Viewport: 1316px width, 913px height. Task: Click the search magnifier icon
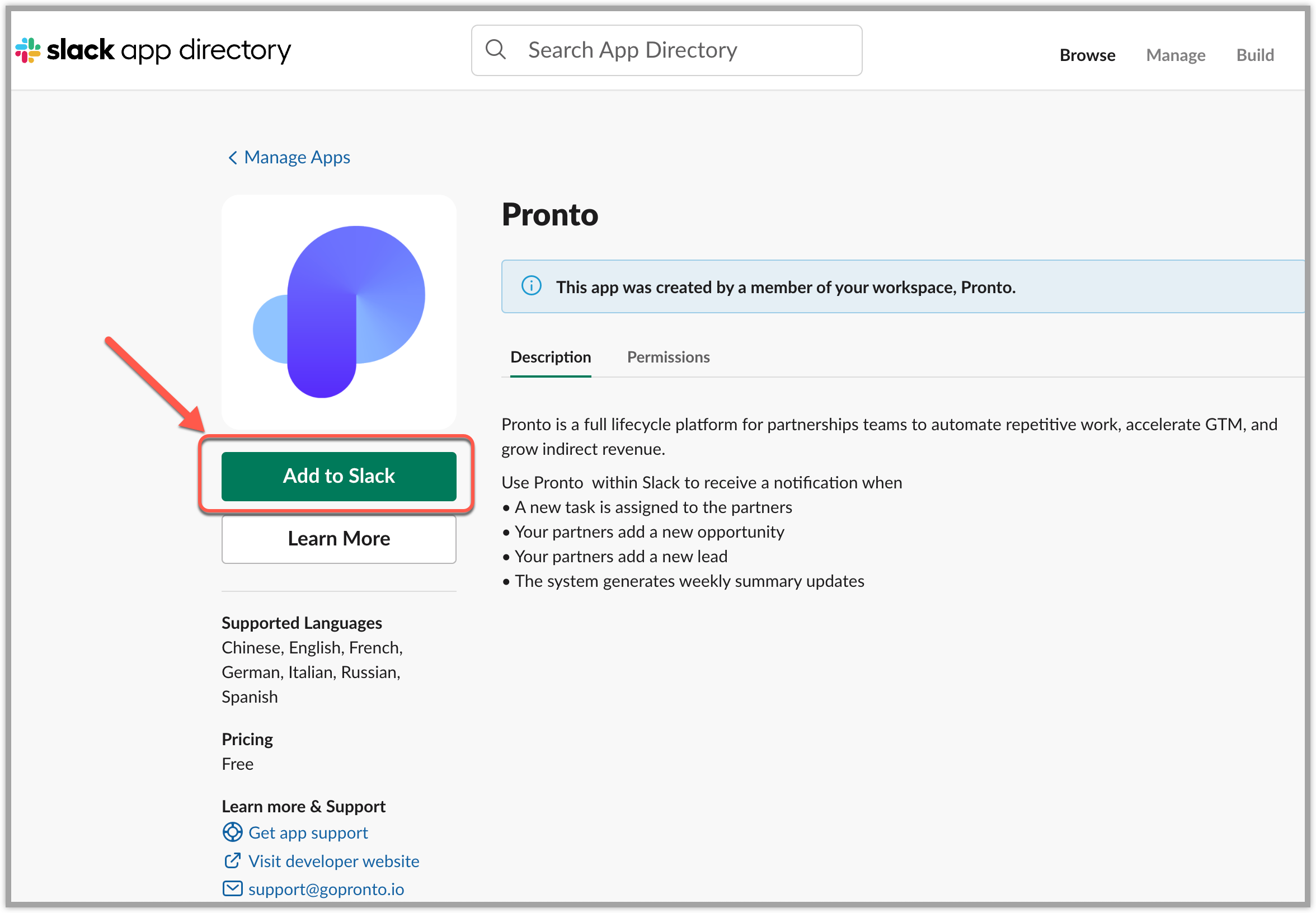tap(496, 49)
